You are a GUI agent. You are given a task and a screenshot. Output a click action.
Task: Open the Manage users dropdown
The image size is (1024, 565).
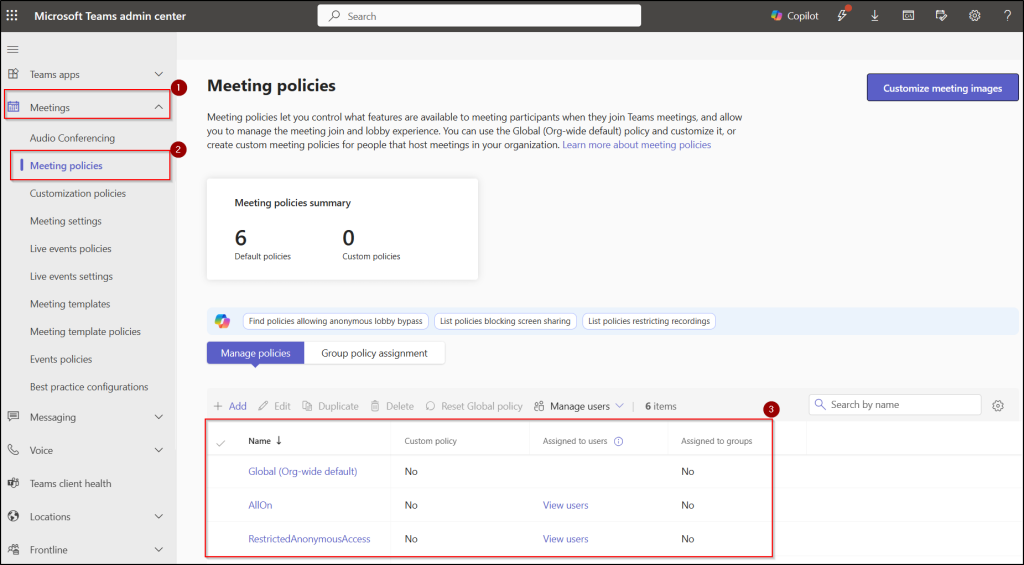579,406
